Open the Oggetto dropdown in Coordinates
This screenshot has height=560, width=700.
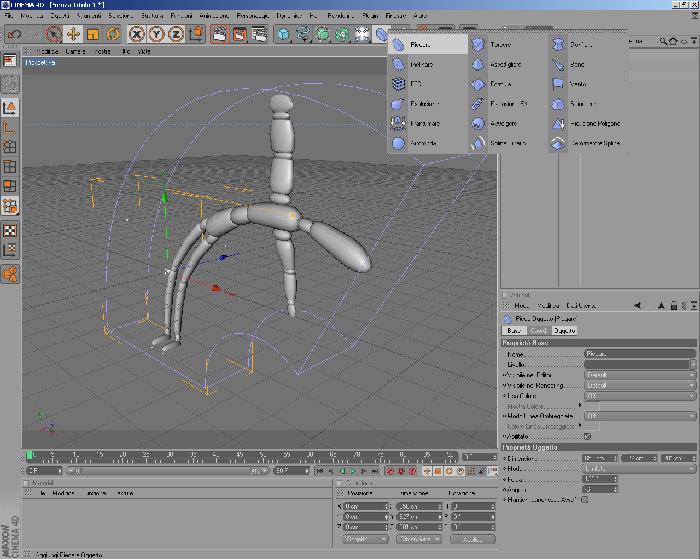(x=365, y=539)
